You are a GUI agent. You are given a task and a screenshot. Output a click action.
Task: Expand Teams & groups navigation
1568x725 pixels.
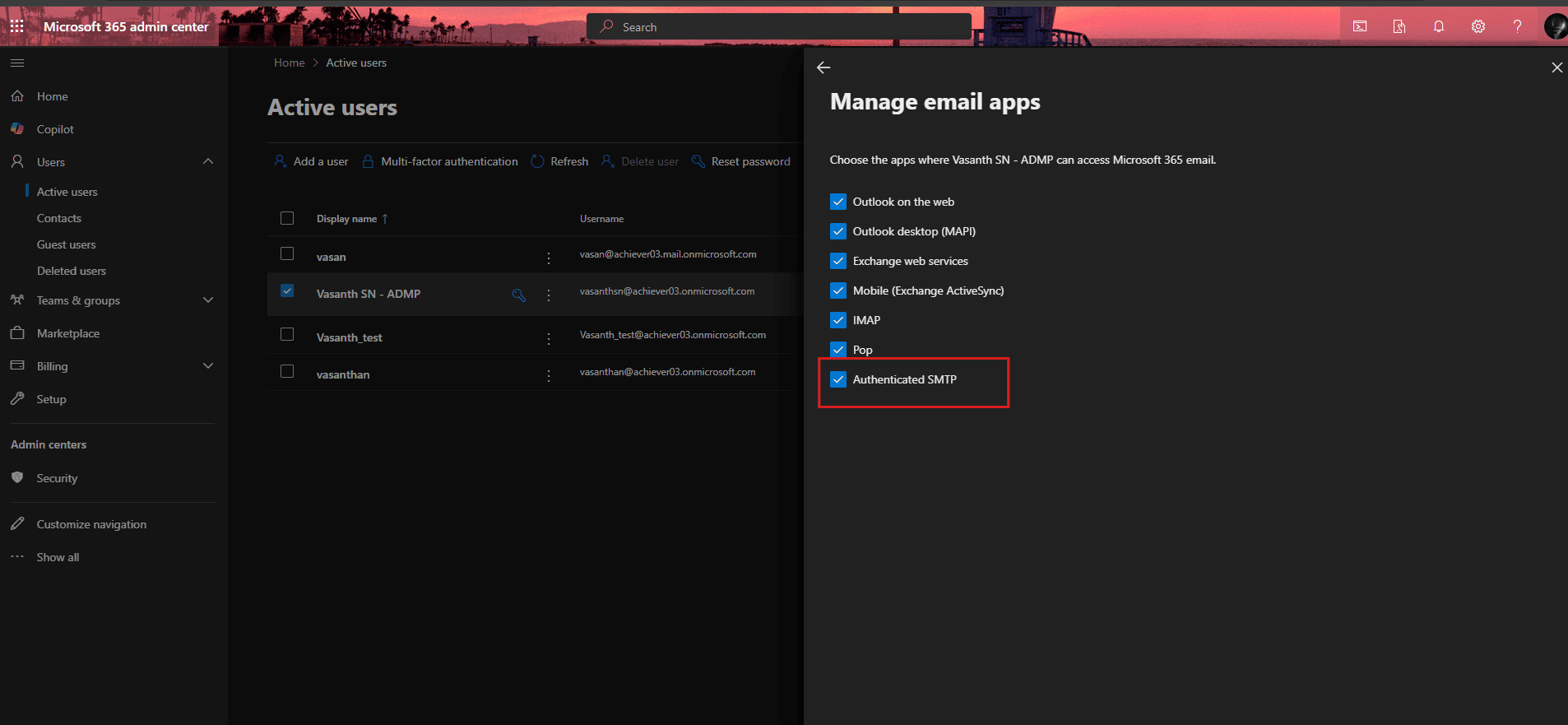click(208, 300)
